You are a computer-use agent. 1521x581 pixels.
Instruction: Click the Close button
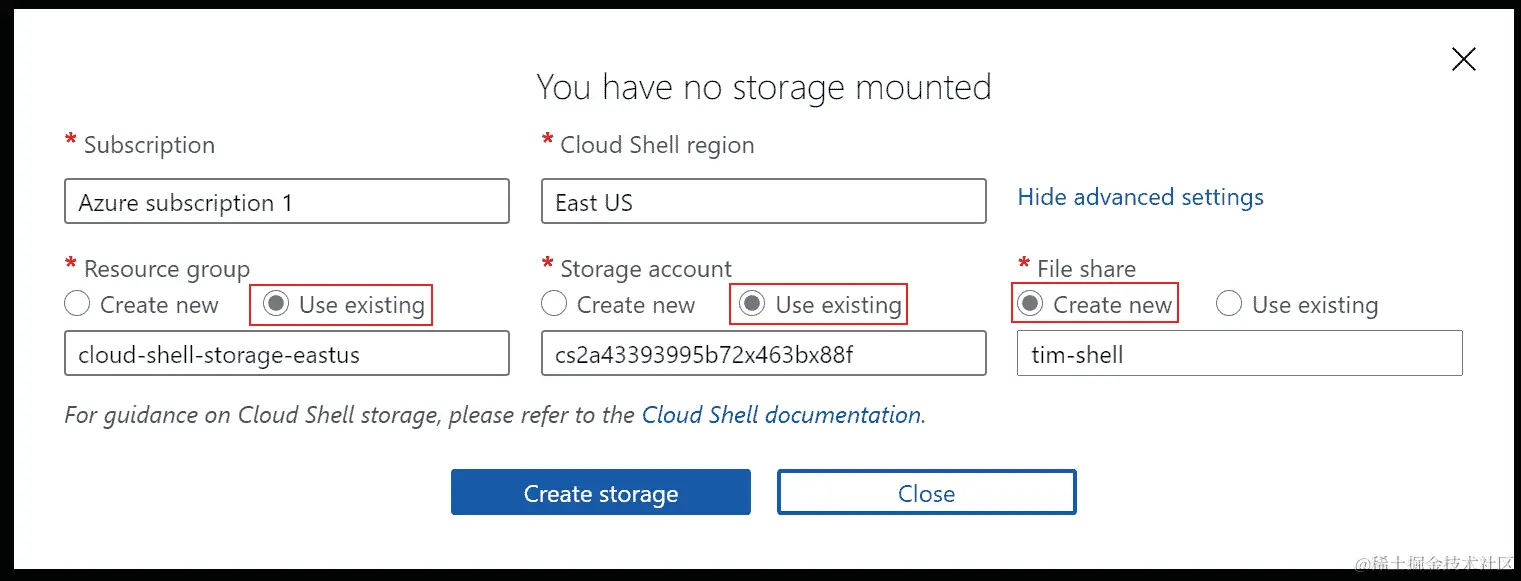[x=926, y=493]
